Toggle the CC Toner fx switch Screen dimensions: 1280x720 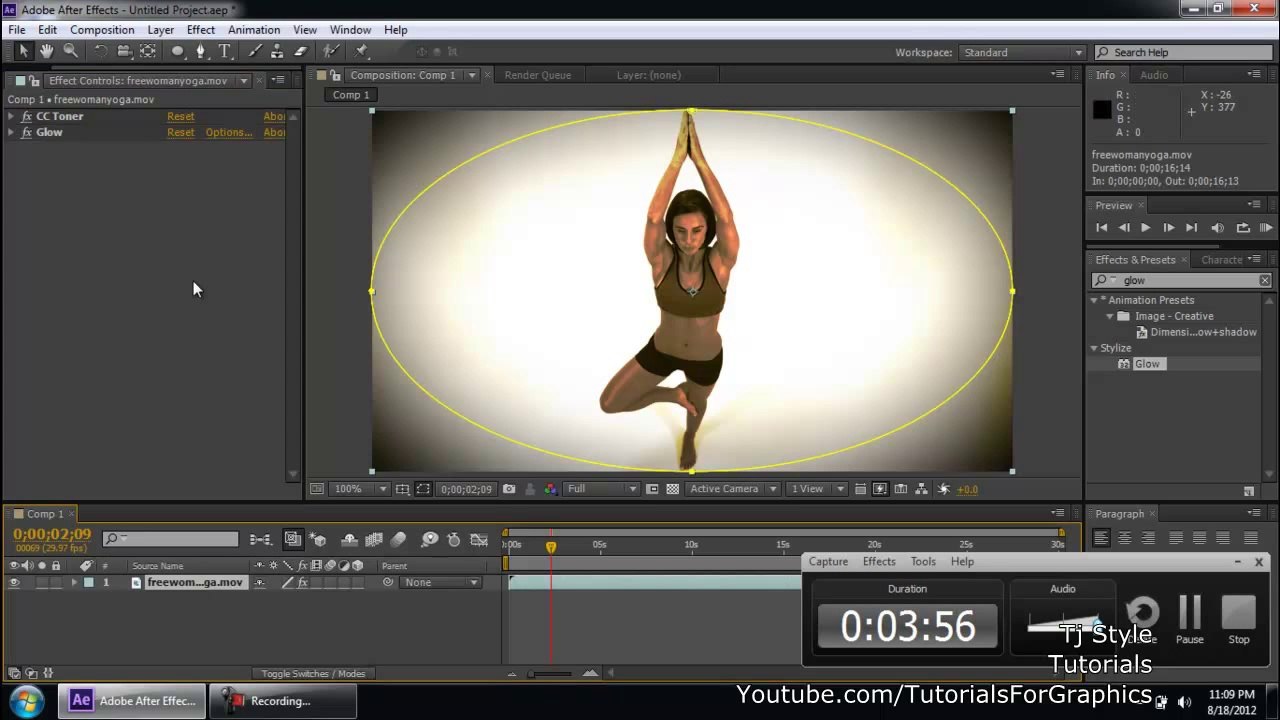[x=27, y=116]
